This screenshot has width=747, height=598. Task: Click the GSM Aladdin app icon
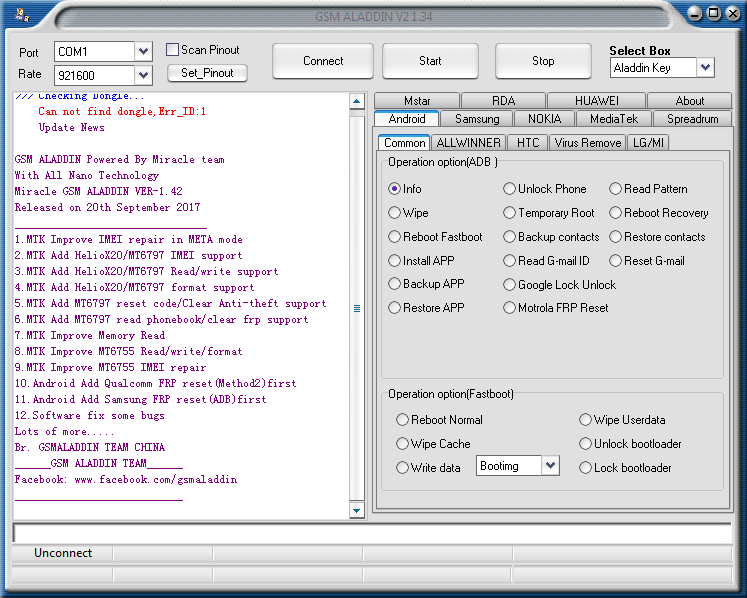coord(22,14)
